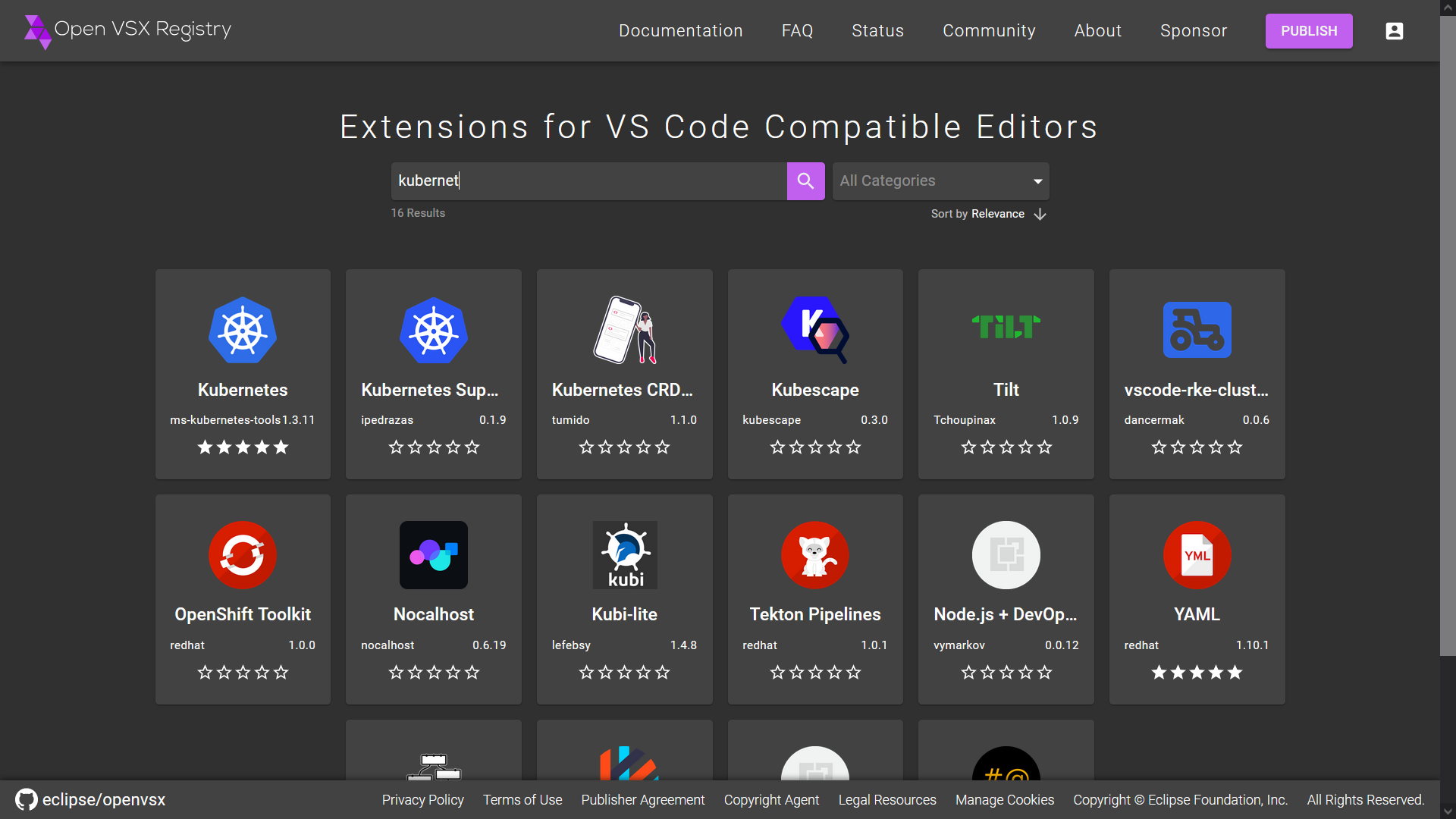Open the Documentation menu item
Image resolution: width=1456 pixels, height=819 pixels.
pyautogui.click(x=680, y=31)
